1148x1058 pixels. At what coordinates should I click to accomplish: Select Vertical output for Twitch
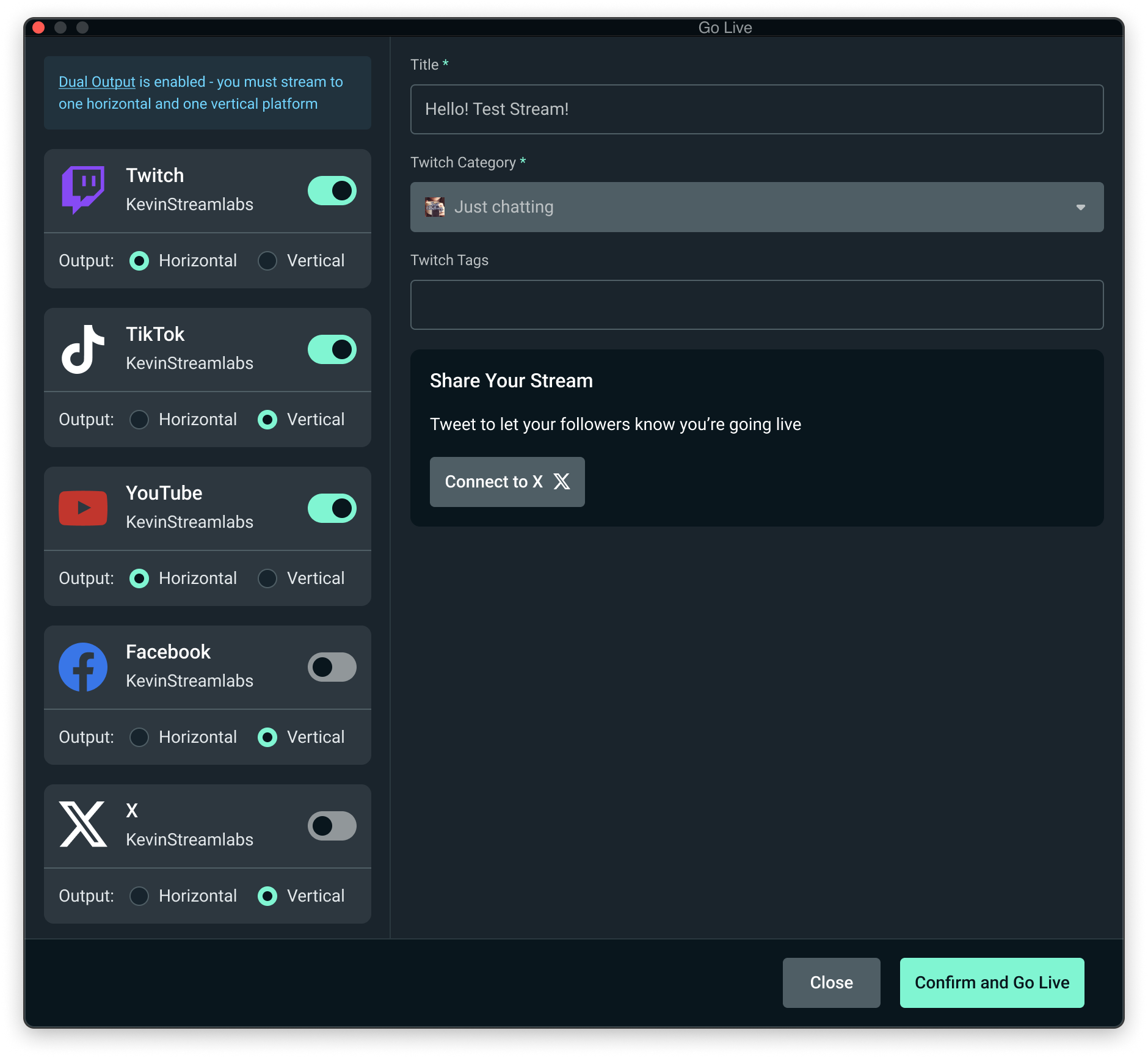267,261
